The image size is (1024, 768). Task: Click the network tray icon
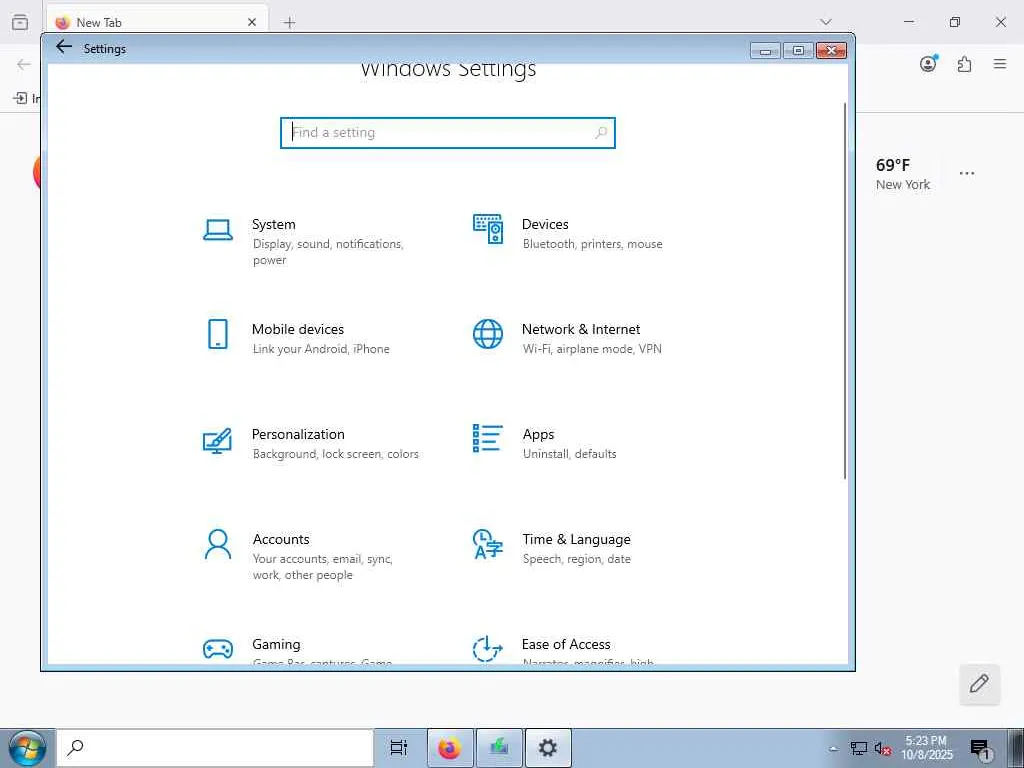point(859,749)
